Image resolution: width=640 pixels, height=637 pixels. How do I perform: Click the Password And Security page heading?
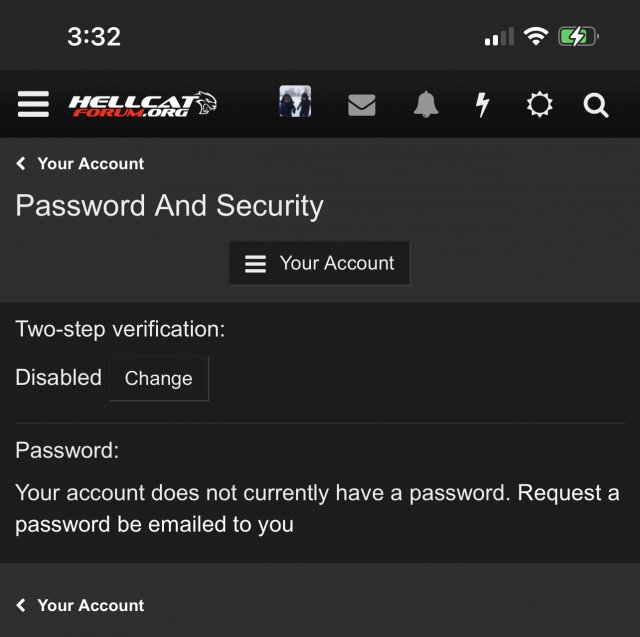coord(169,206)
